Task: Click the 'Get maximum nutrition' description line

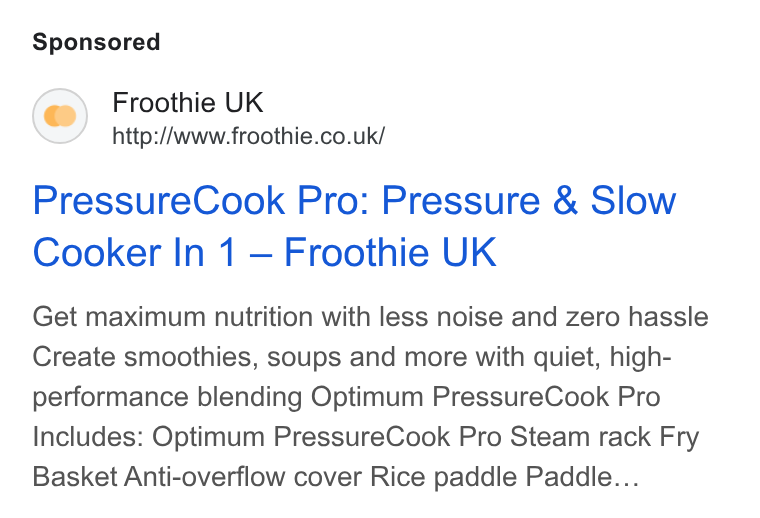Action: tap(370, 317)
